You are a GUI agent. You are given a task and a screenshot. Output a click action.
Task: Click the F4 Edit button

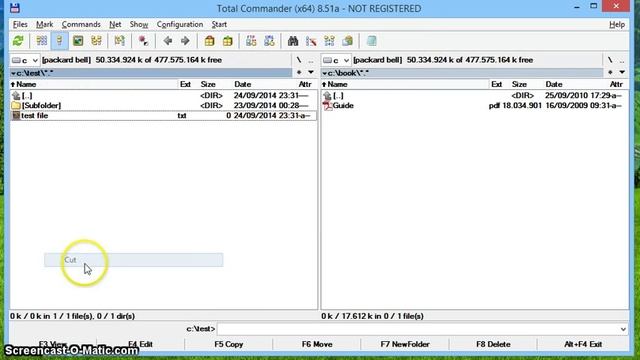[140, 344]
